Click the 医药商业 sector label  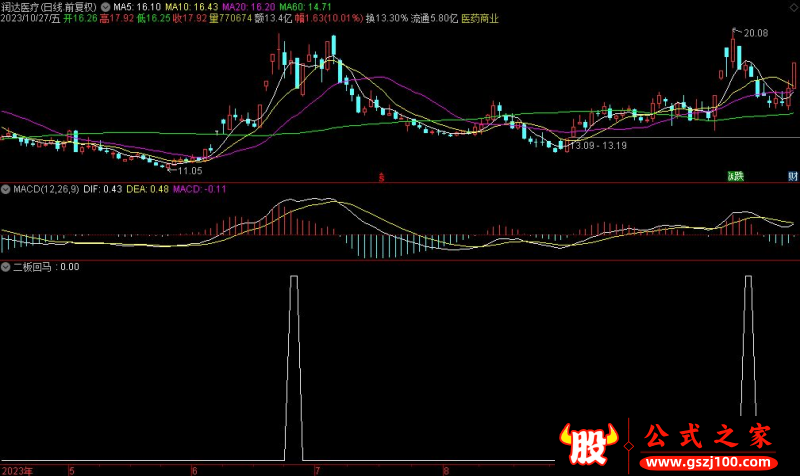pos(482,18)
